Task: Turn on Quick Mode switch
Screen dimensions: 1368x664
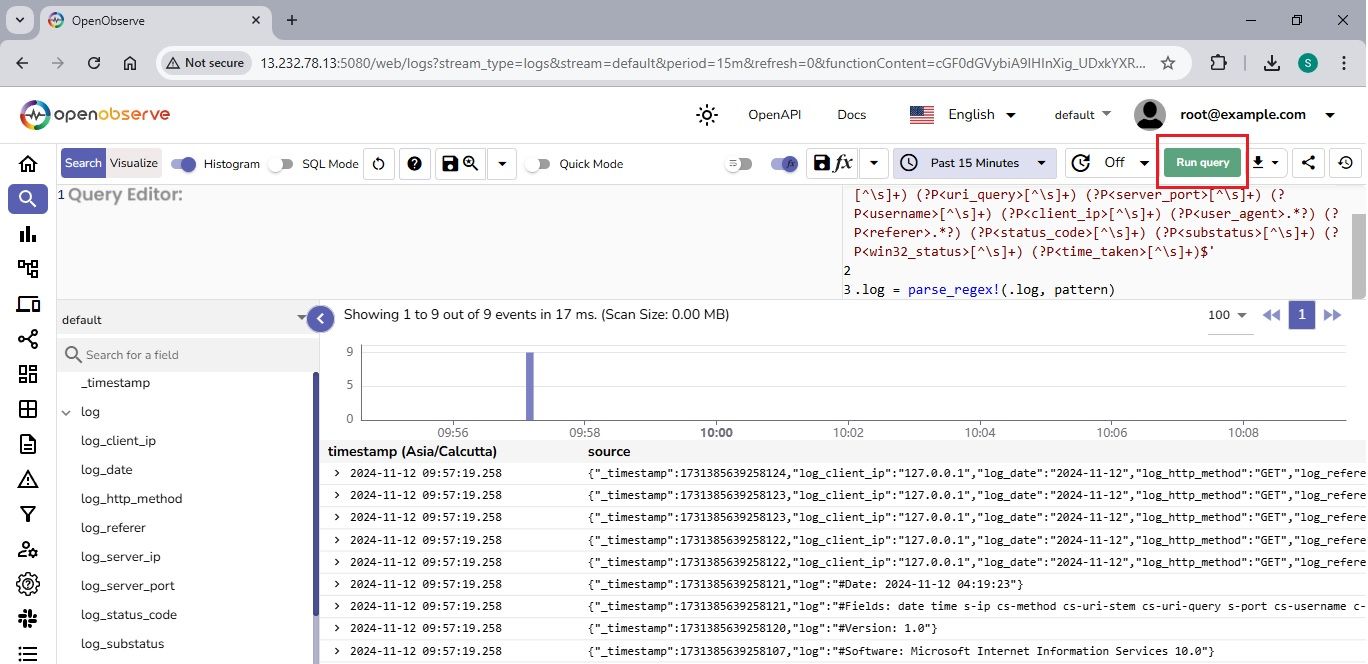Action: click(538, 164)
